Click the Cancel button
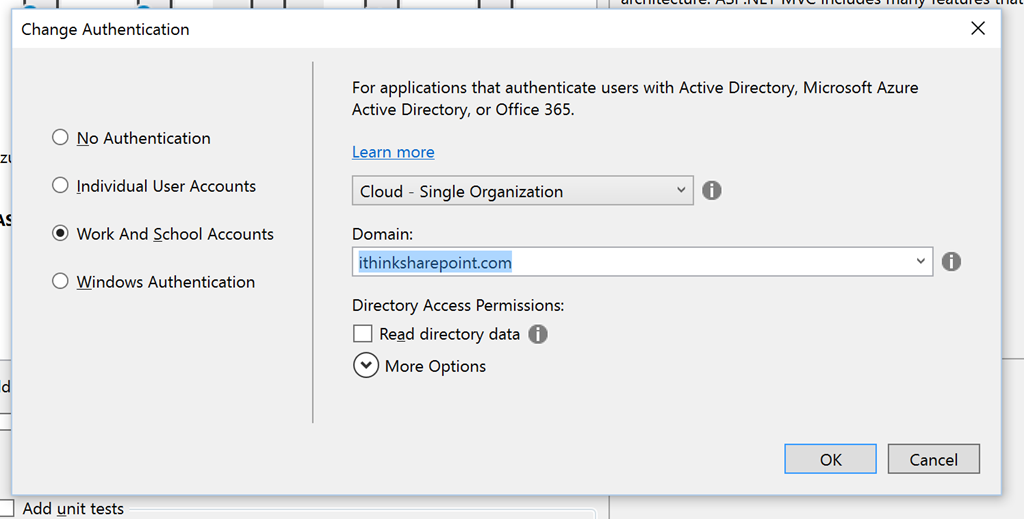Screen dimensions: 1024x519 933,459
